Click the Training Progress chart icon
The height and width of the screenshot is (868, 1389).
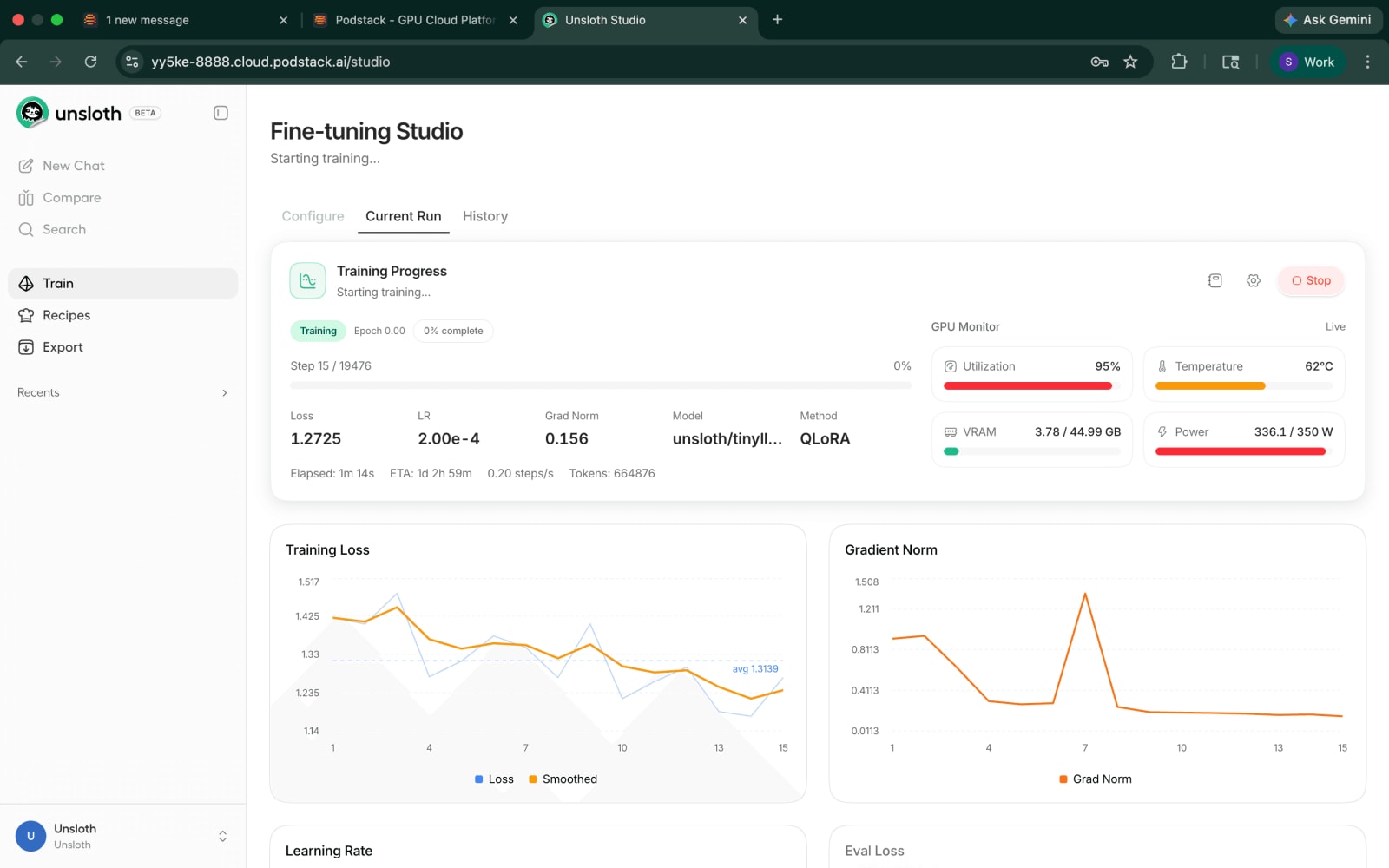(307, 280)
